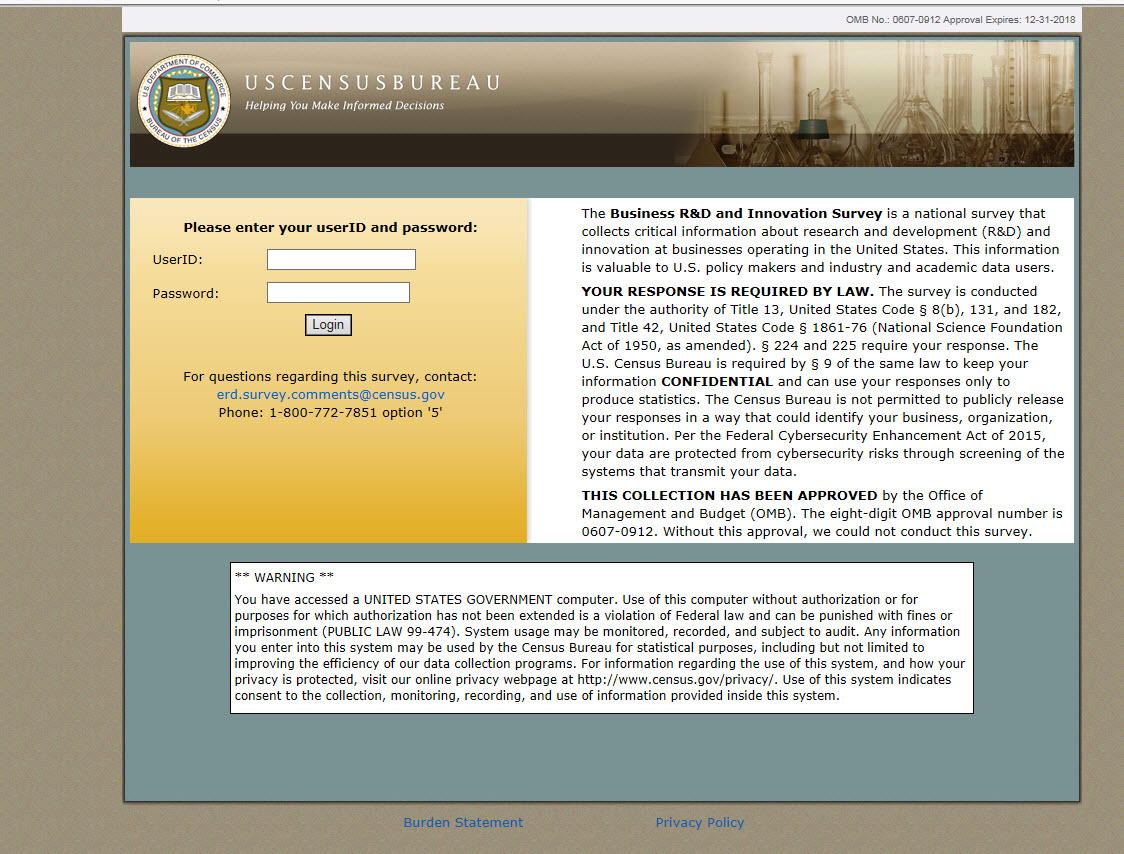This screenshot has width=1124, height=854.
Task: Click 'Please enter your userID and password:' heading
Action: tap(330, 227)
